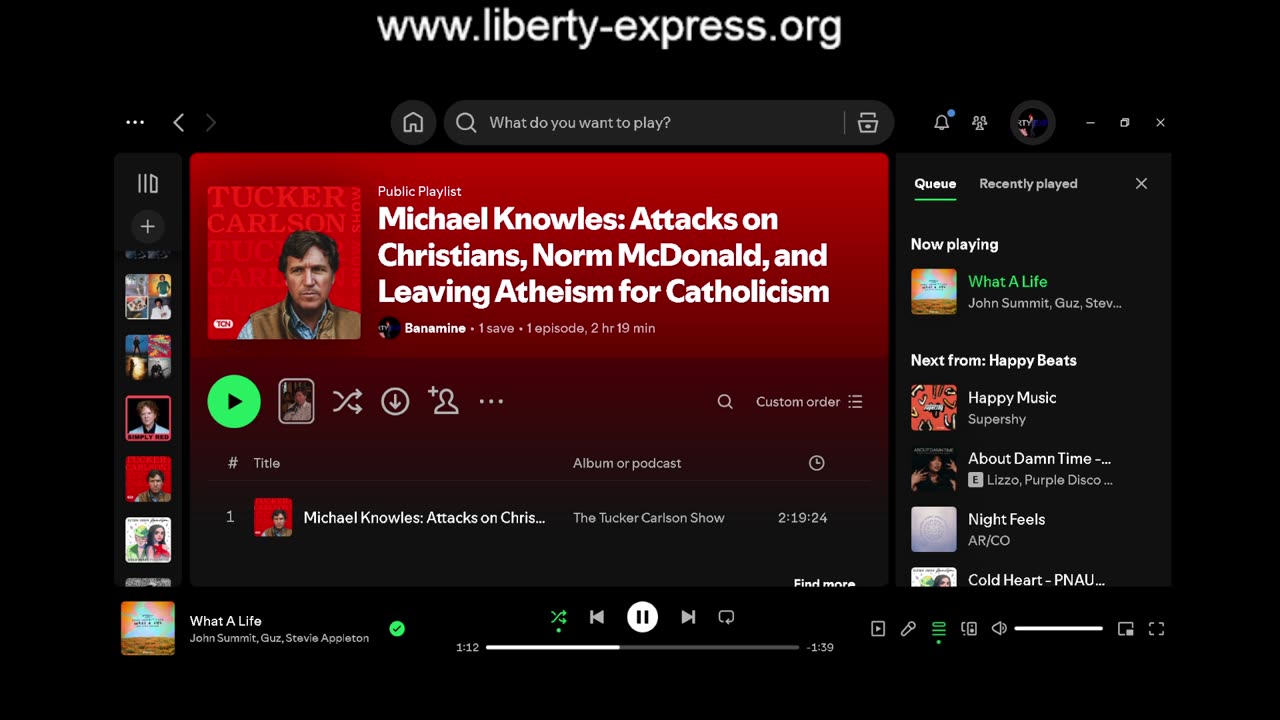Open now-playing album art in bottom bar

(x=148, y=628)
